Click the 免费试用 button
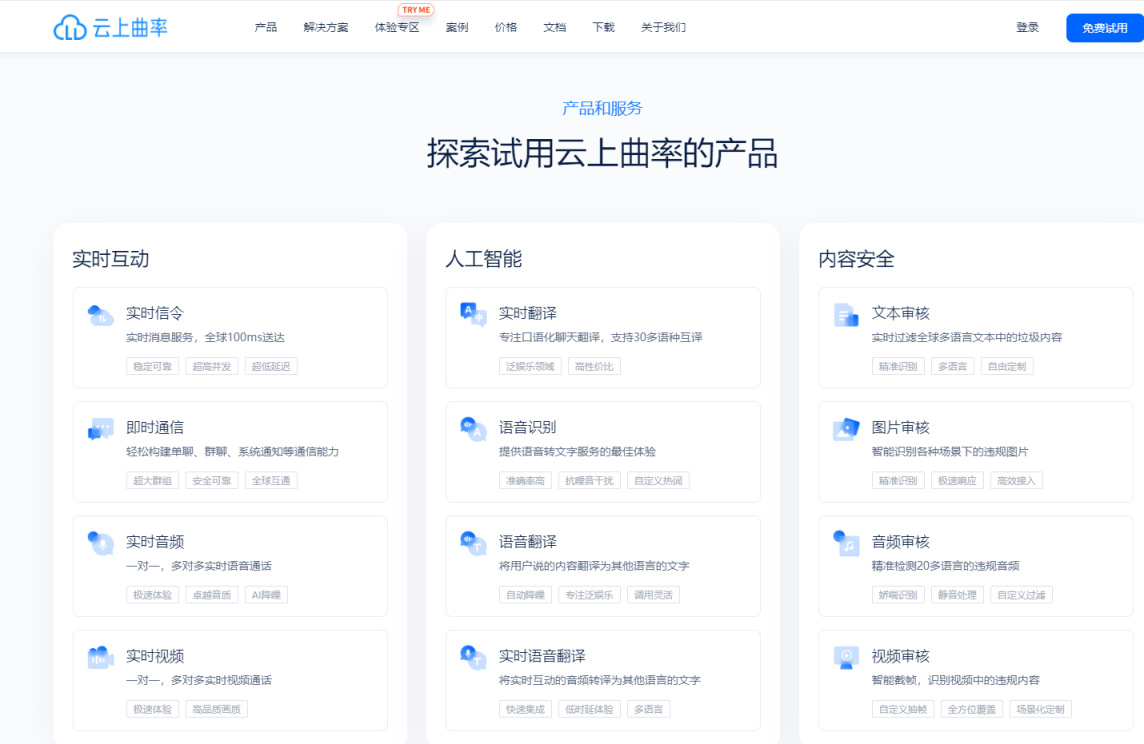Viewport: 1144px width, 744px height. pos(1104,27)
